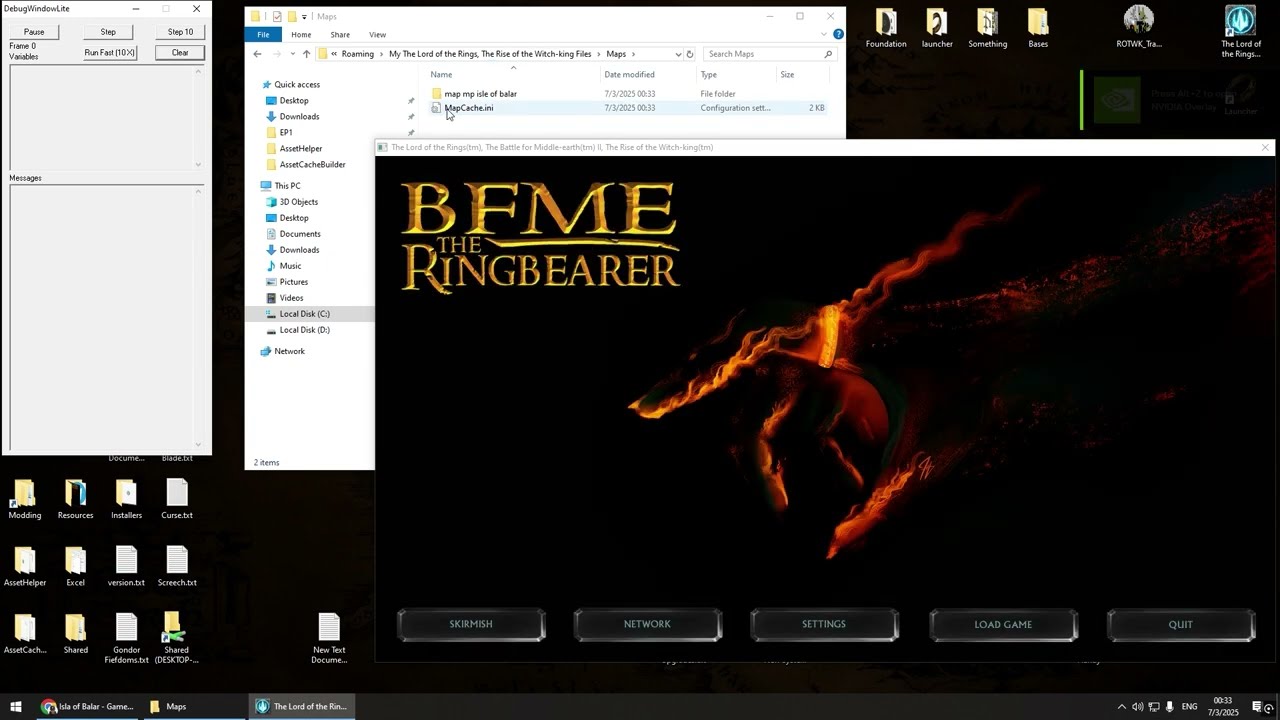Switch to the View ribbon tab
Image resolution: width=1280 pixels, height=720 pixels.
pos(377,34)
